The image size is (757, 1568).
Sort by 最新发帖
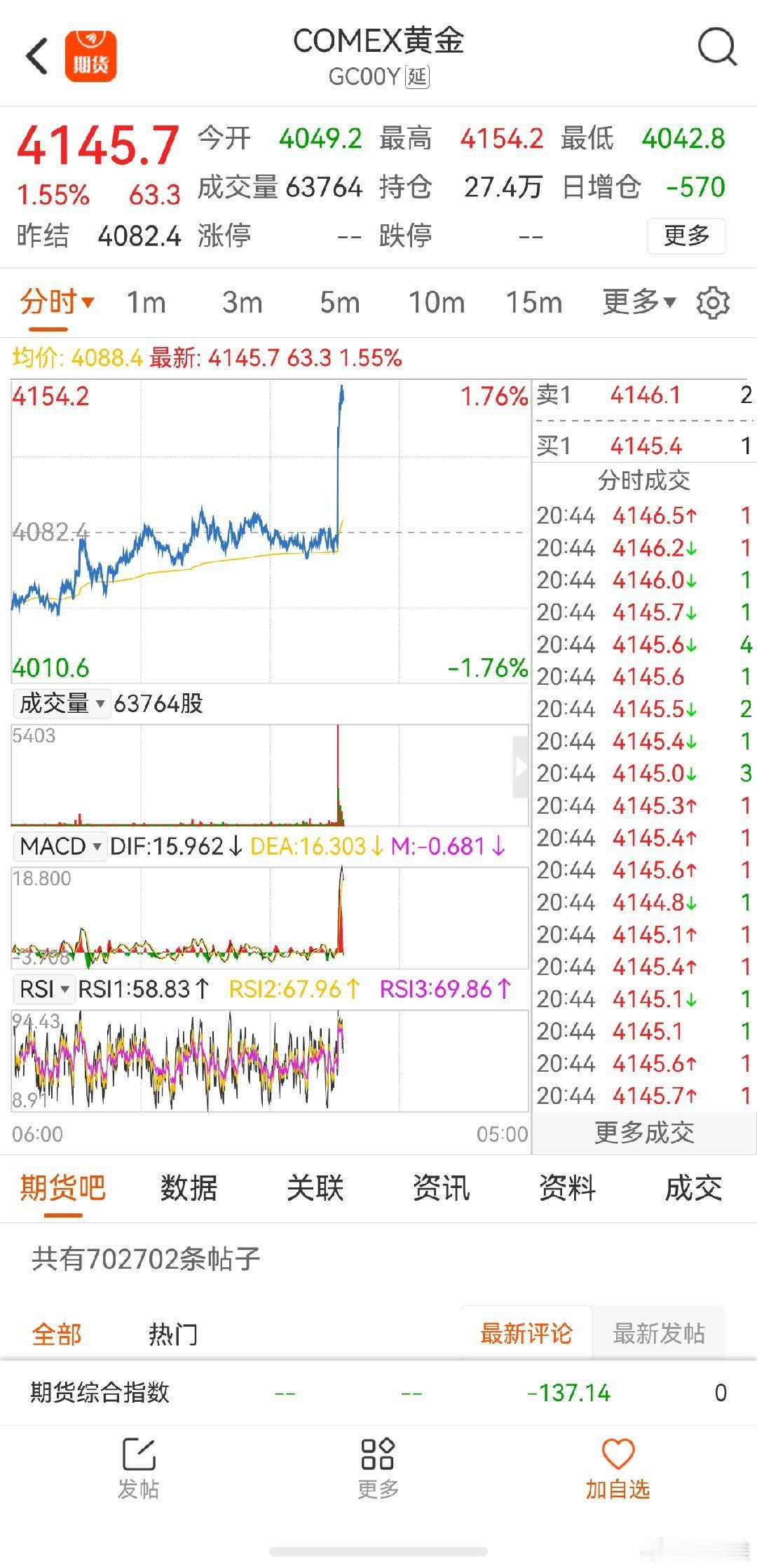pos(659,1333)
